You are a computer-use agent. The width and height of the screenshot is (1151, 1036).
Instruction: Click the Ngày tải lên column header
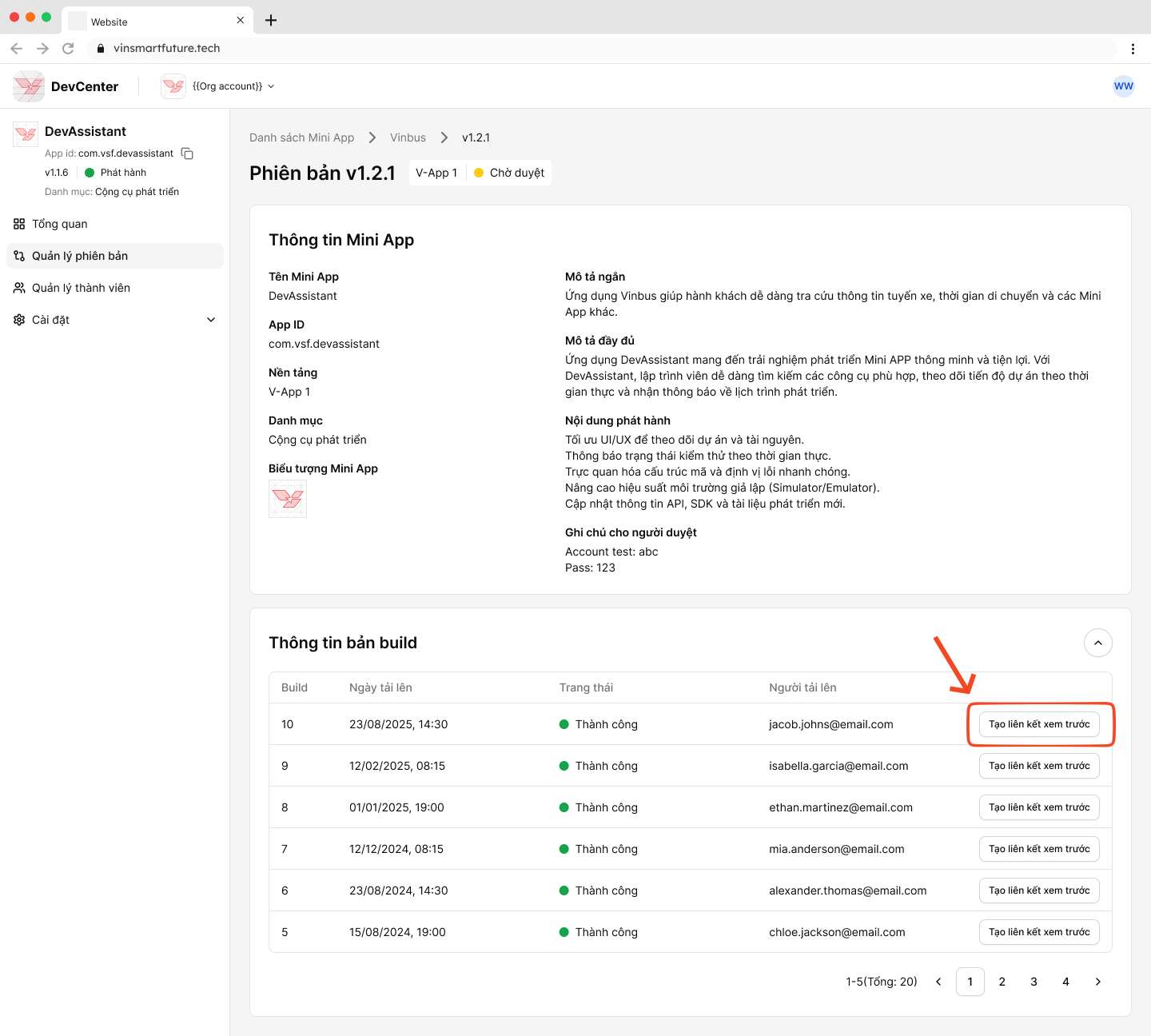coord(380,687)
